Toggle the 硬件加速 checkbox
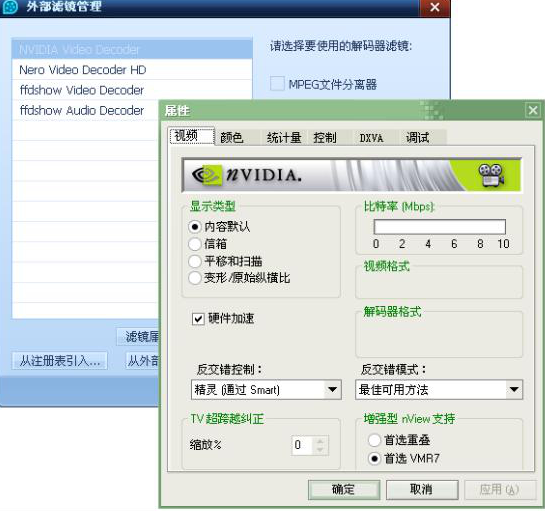Viewport: 545px width, 511px height. point(198,318)
